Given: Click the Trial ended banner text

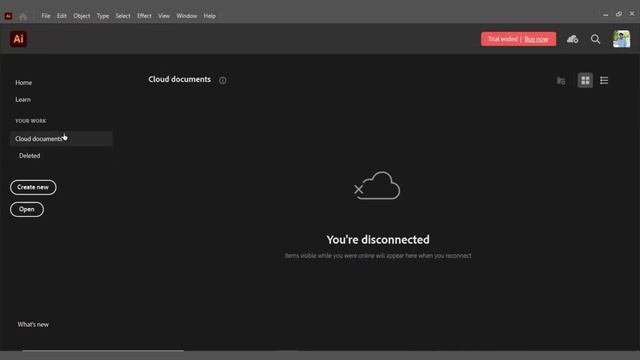Looking at the screenshot, I should tap(502, 39).
